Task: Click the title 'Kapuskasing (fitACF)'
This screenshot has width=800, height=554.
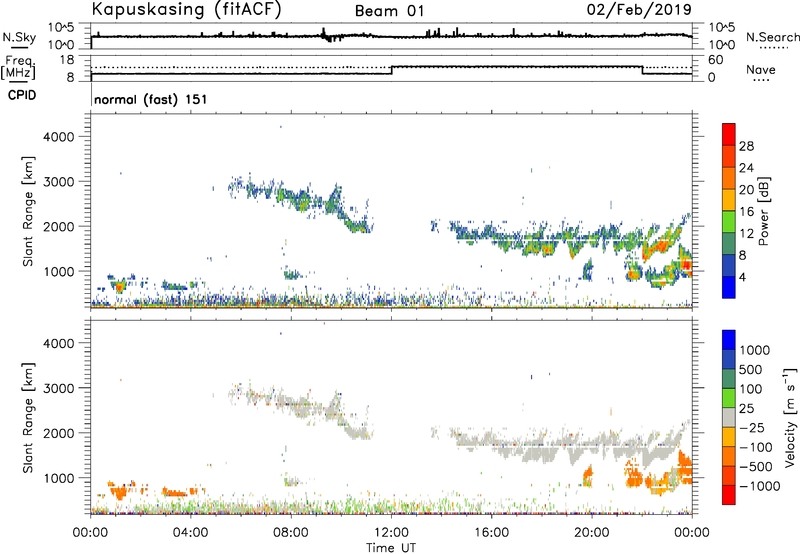Action: click(x=186, y=9)
